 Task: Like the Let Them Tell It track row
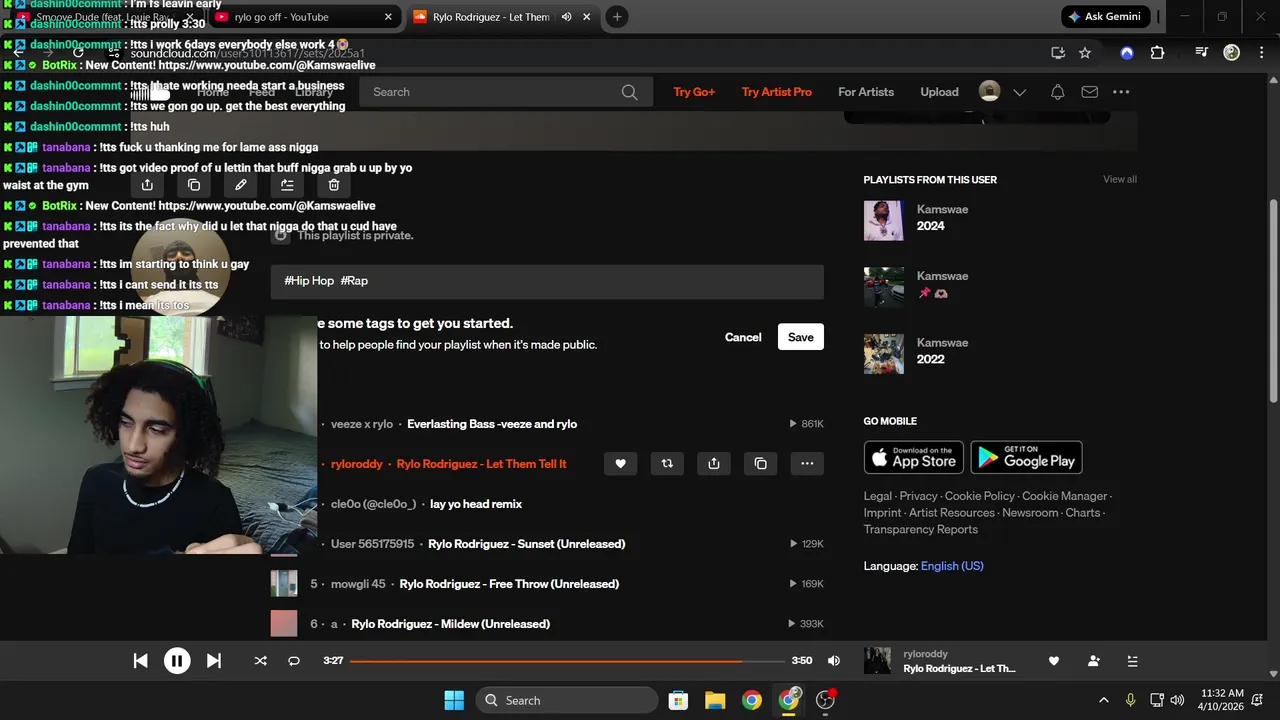click(620, 464)
